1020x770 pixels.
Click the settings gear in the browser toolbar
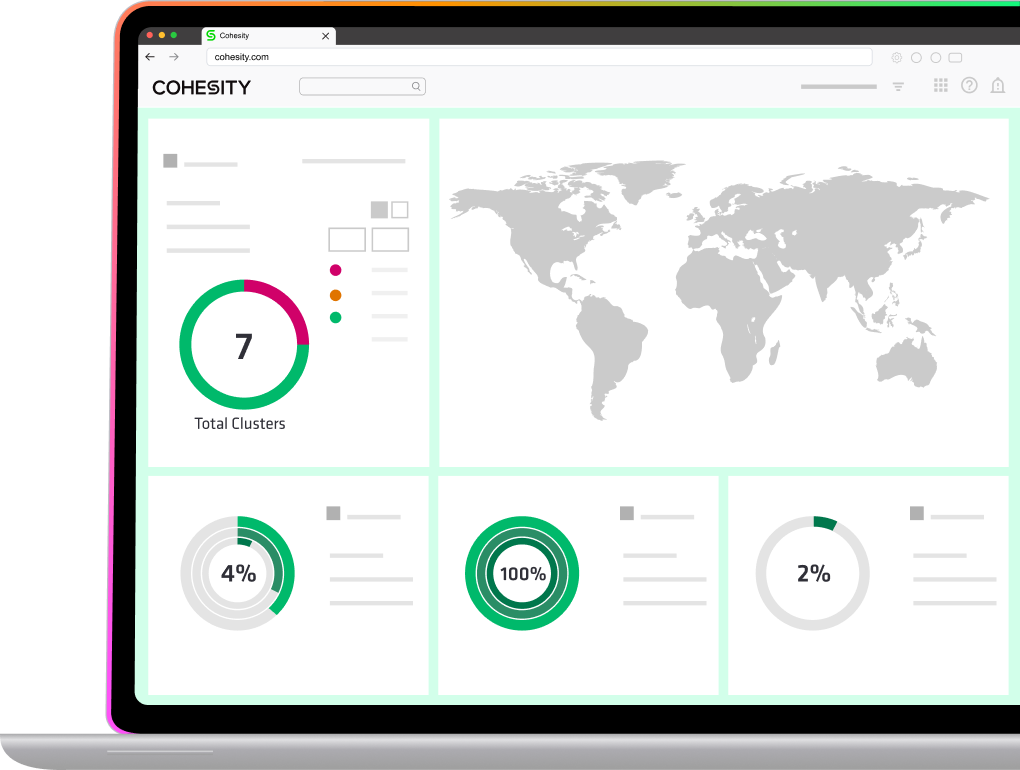click(x=896, y=57)
